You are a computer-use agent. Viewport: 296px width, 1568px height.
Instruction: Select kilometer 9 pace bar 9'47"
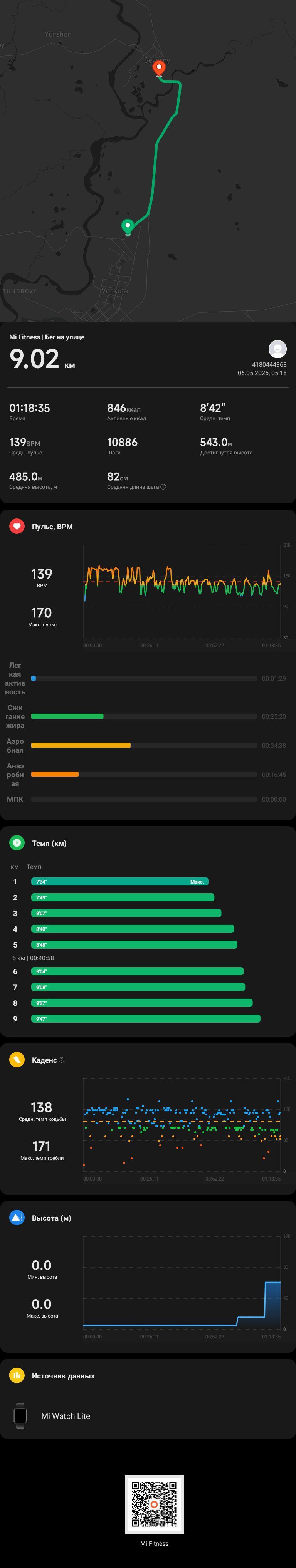(146, 1019)
